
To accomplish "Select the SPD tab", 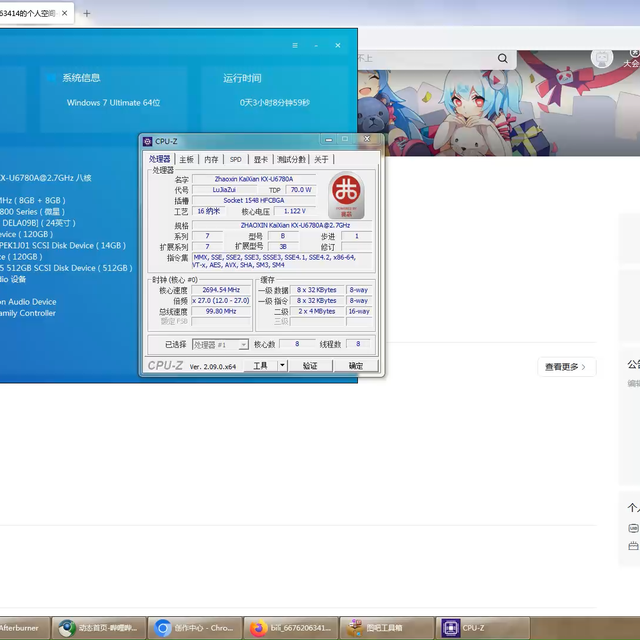I will [235, 159].
